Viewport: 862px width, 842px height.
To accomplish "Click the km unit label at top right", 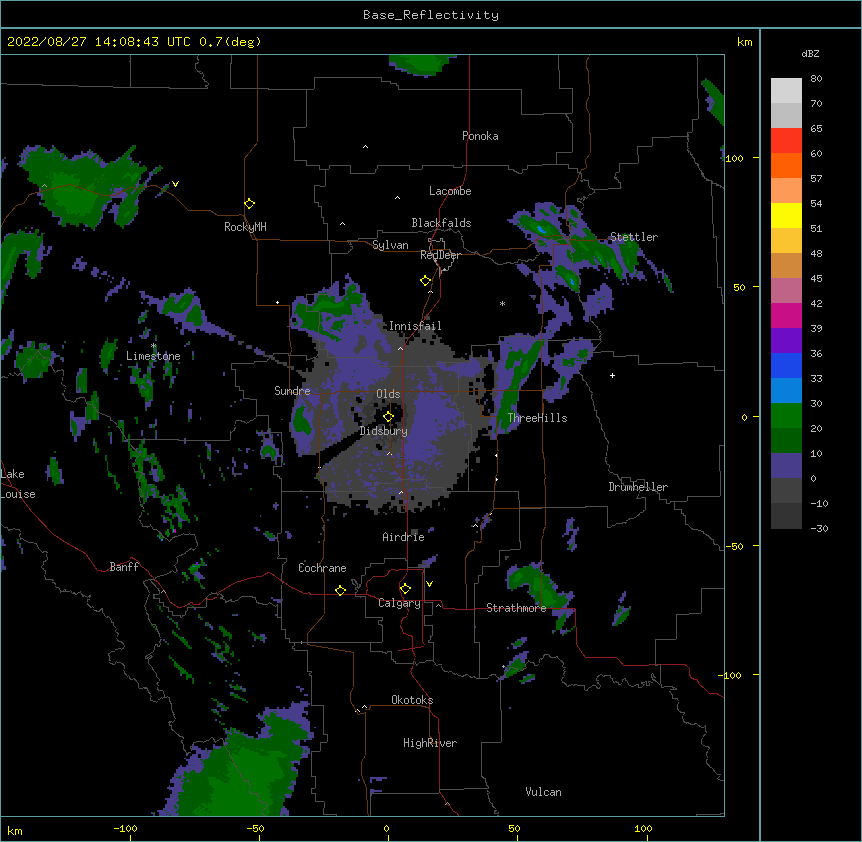I will click(744, 42).
